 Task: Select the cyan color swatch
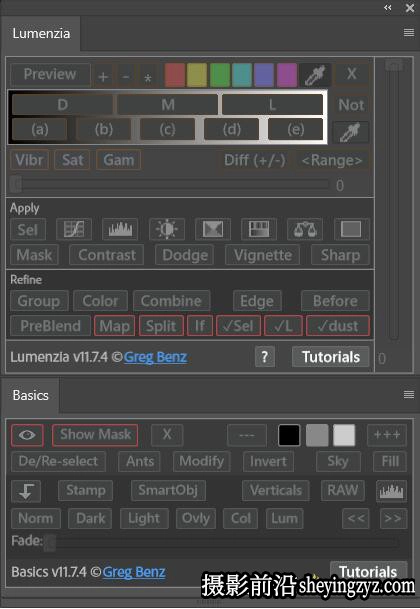(242, 75)
